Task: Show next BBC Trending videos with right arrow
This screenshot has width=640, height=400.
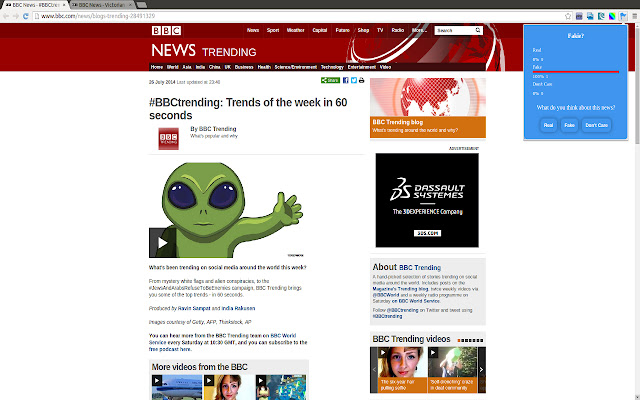Action: [482, 370]
